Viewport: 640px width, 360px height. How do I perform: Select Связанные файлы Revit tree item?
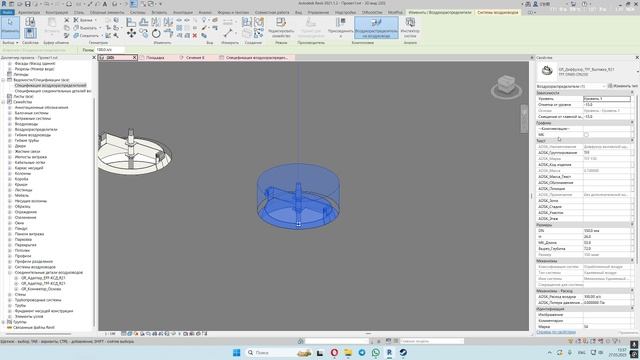(x=33, y=328)
